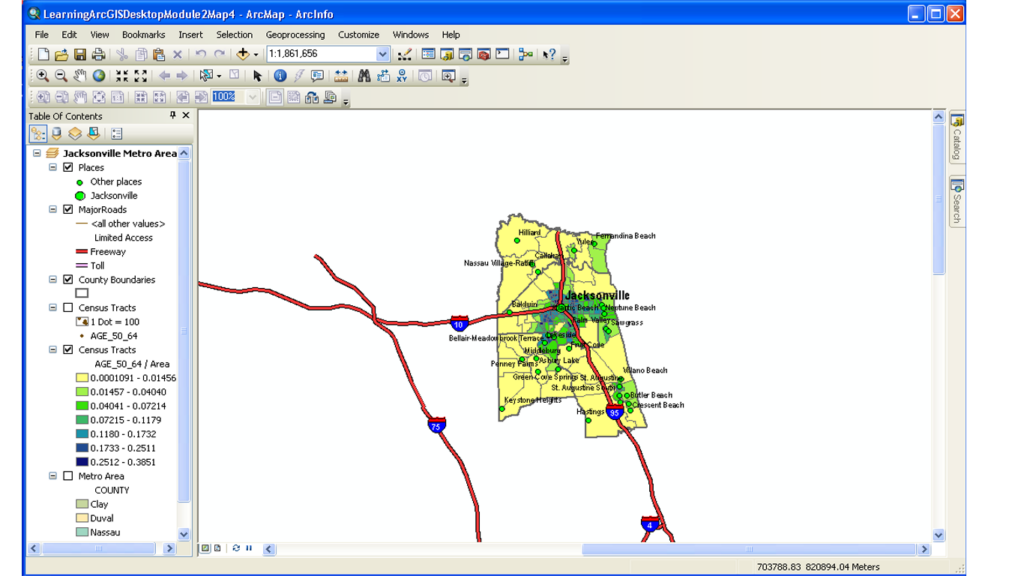Open the Bookmarks menu

point(144,35)
